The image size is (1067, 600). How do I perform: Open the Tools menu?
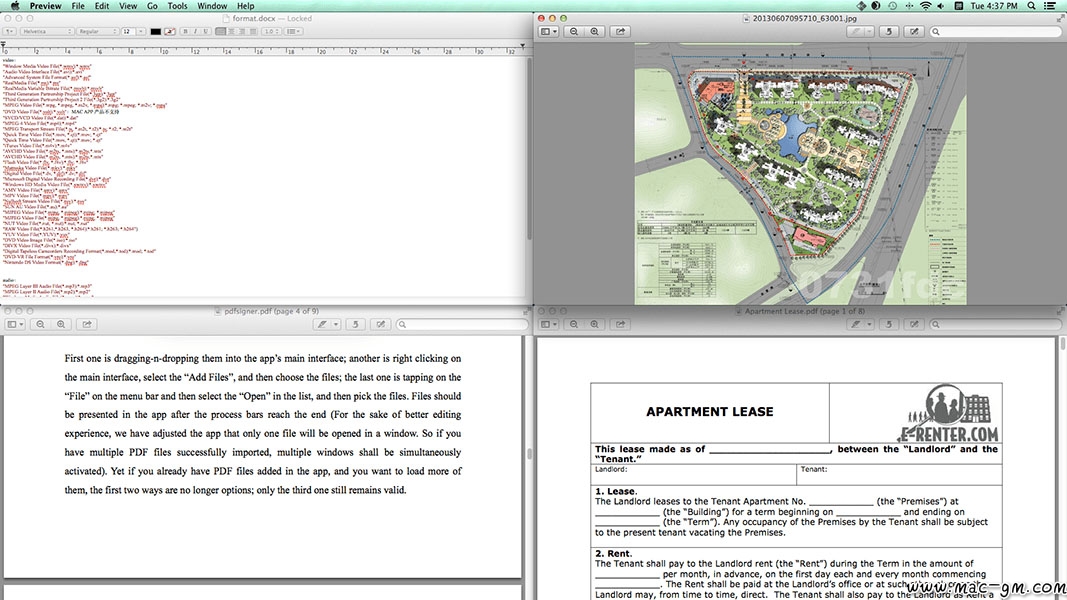coord(177,6)
